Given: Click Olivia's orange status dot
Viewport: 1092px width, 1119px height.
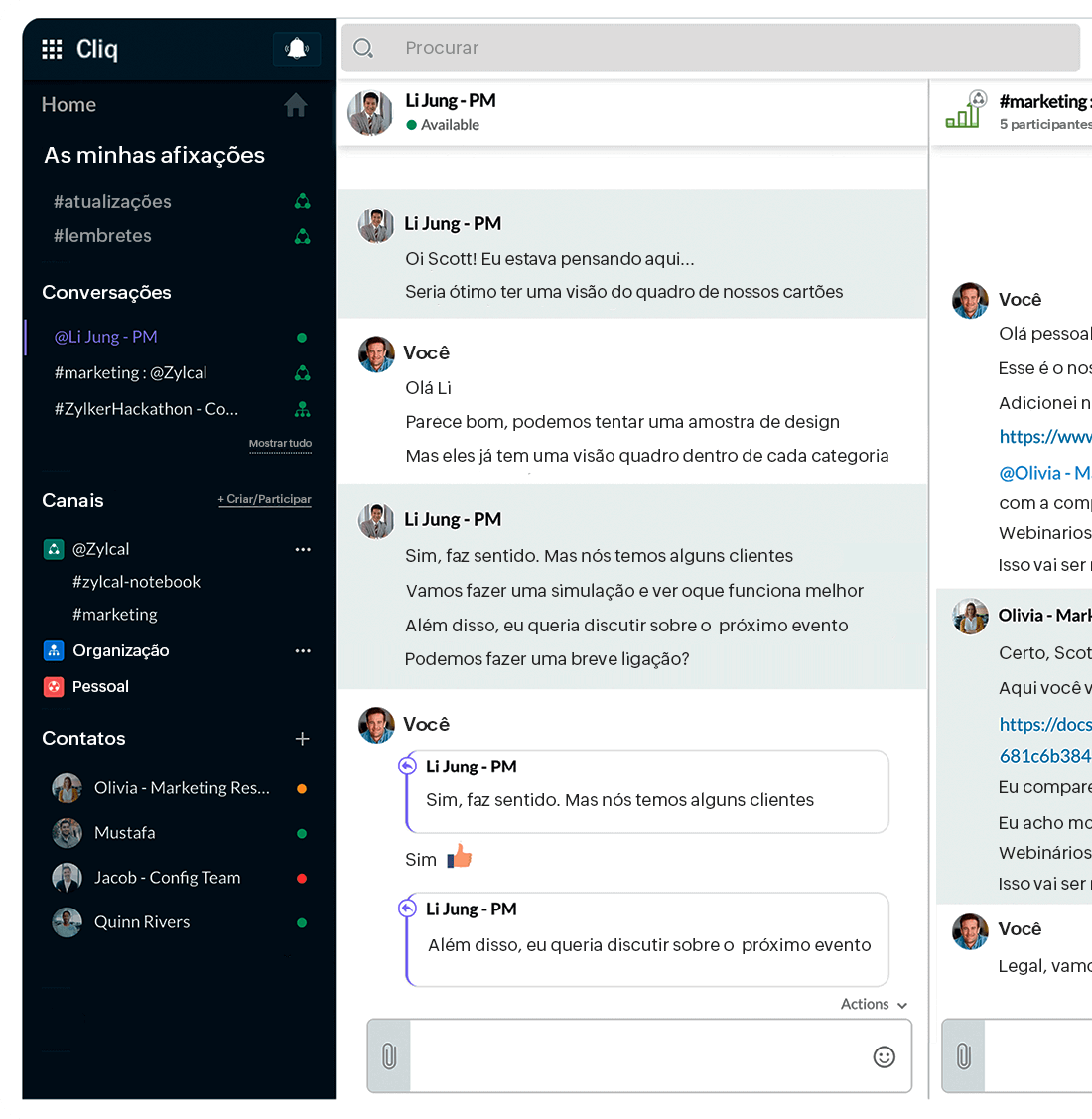Looking at the screenshot, I should [x=302, y=788].
